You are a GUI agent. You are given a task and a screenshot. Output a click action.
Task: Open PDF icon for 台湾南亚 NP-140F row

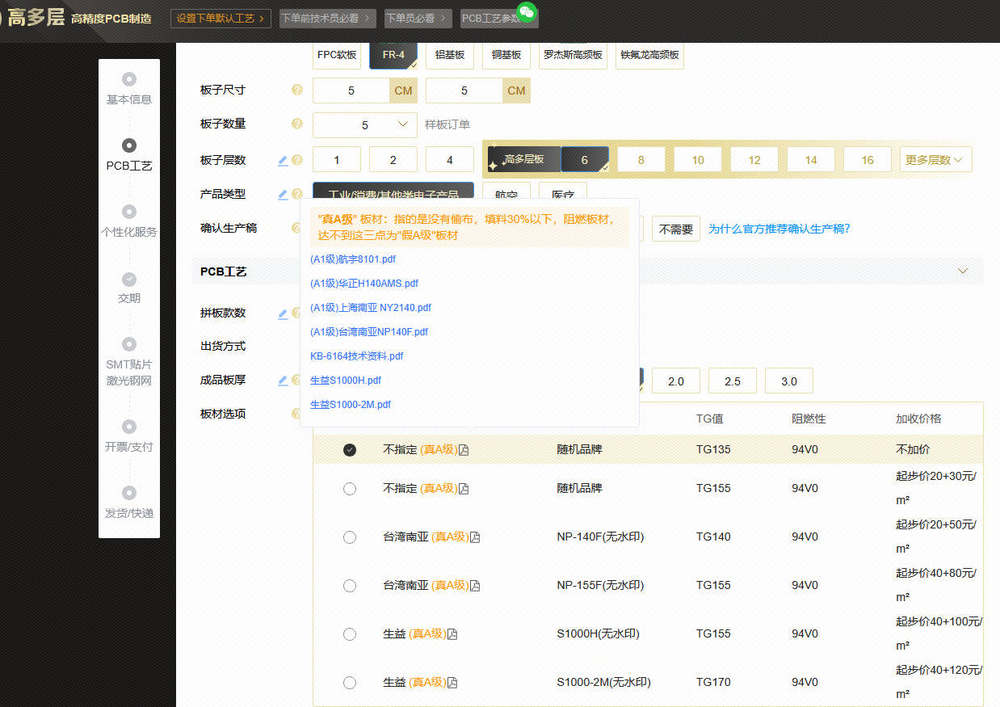475,537
